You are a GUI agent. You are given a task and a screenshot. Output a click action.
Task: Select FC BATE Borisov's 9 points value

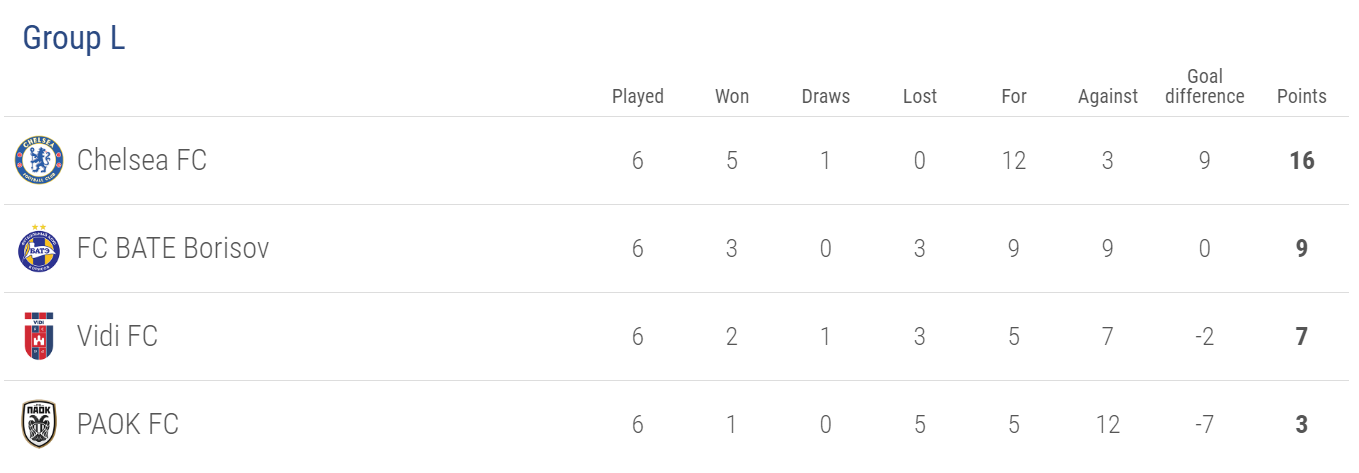click(x=1302, y=248)
